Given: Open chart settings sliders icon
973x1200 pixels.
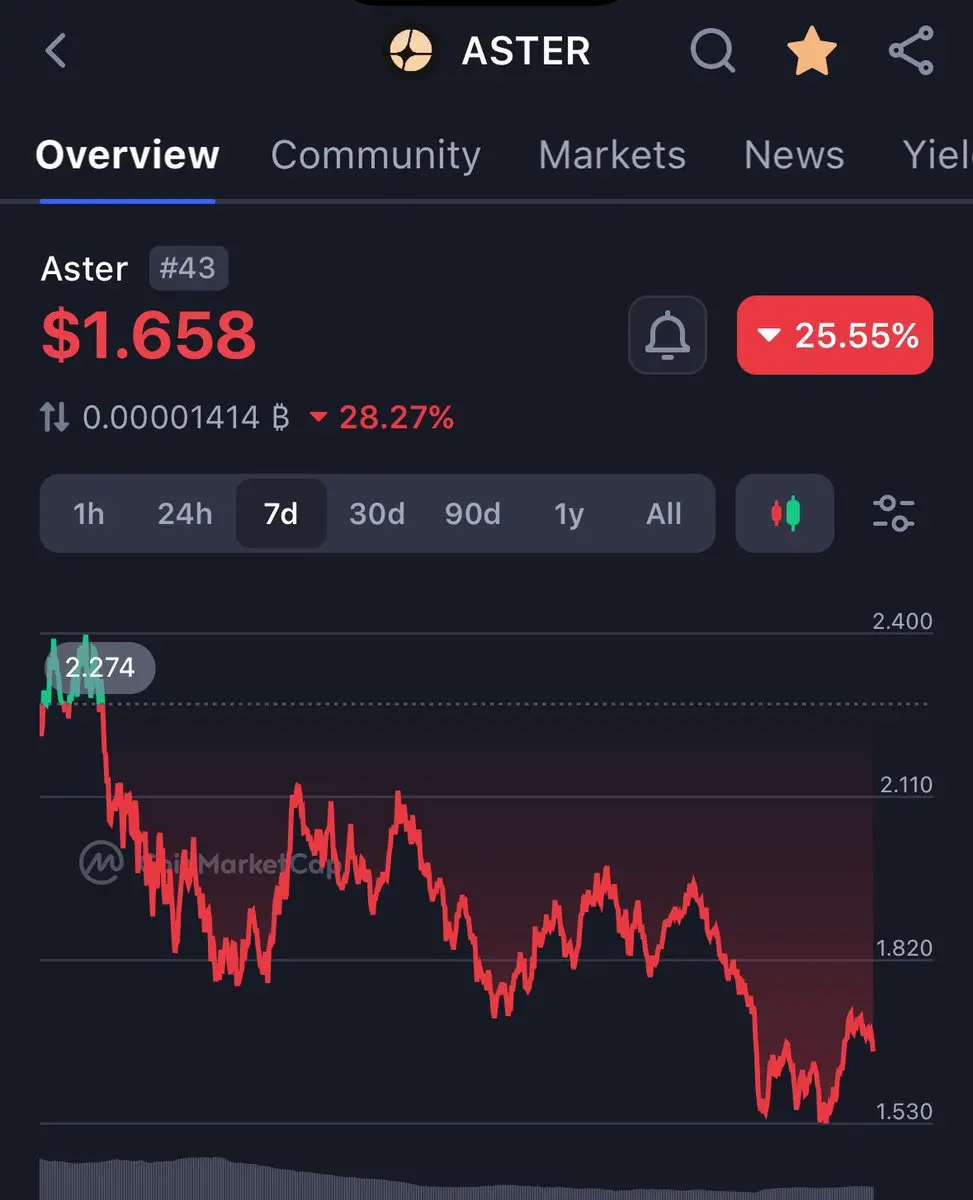Looking at the screenshot, I should [x=893, y=513].
